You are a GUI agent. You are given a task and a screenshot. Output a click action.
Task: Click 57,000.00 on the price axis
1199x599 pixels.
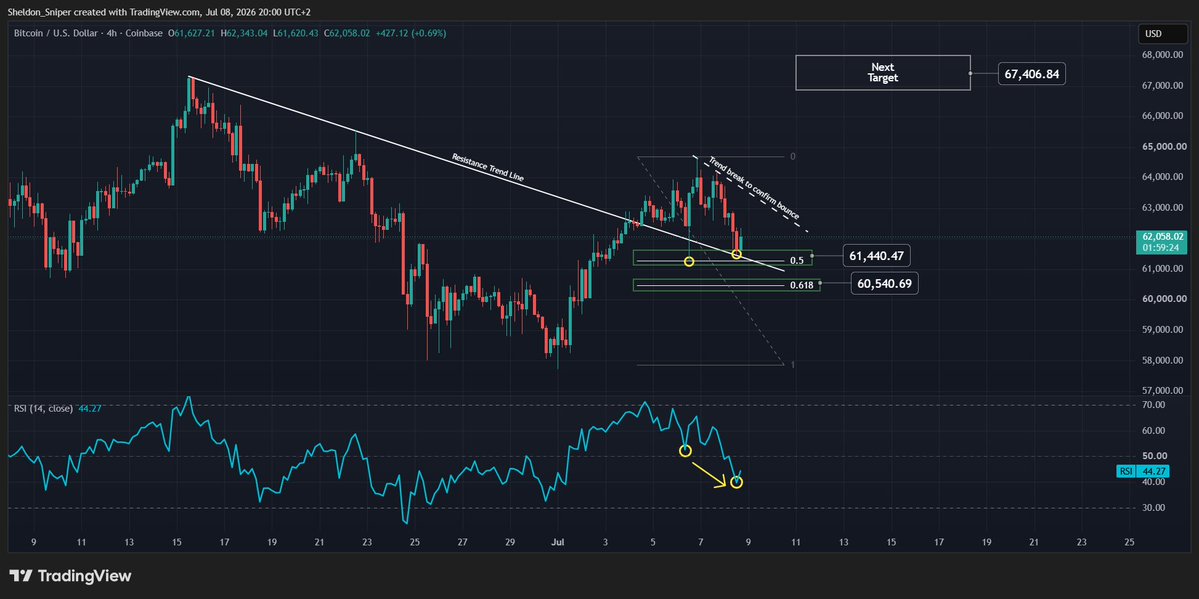1163,391
